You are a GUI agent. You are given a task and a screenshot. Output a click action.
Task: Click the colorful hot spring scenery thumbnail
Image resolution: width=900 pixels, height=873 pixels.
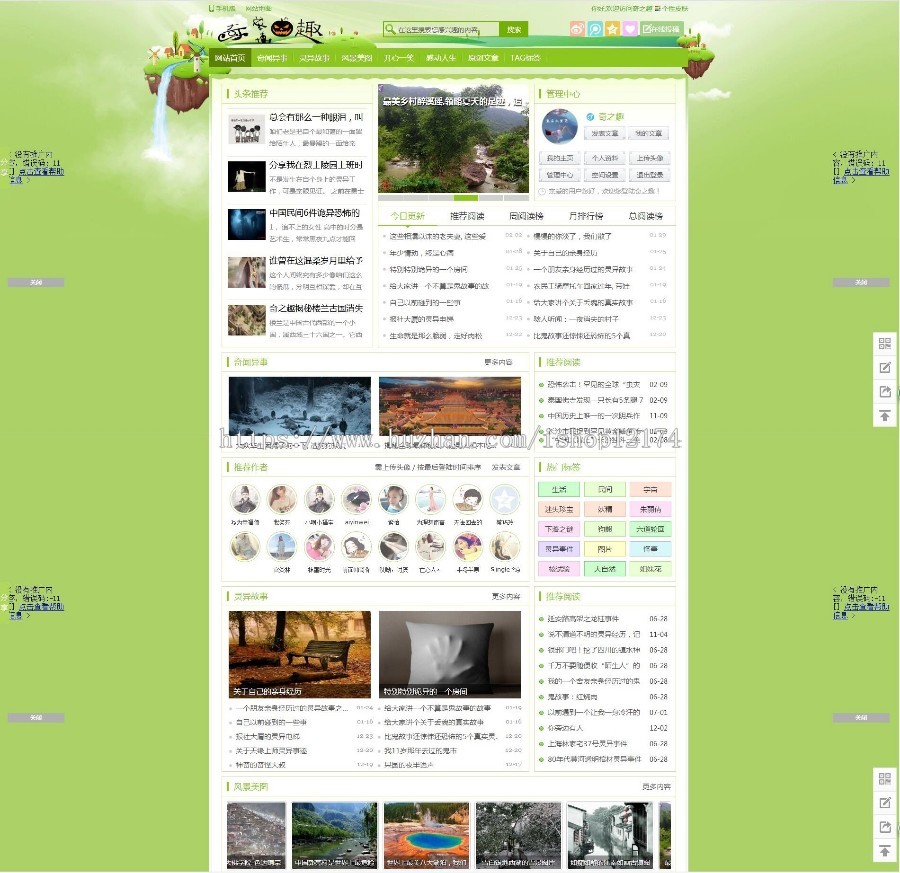click(426, 835)
